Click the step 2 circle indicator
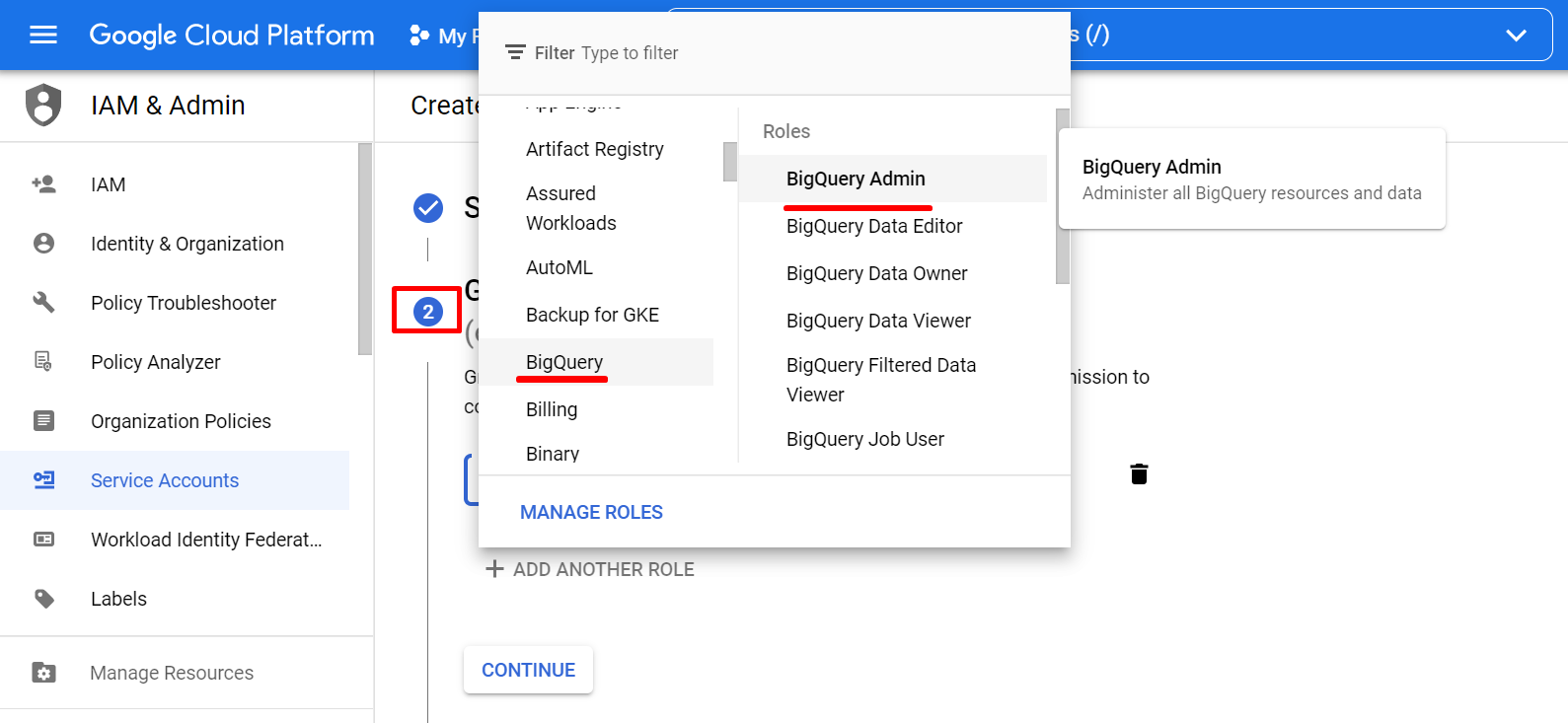1568x723 pixels. pos(428,312)
